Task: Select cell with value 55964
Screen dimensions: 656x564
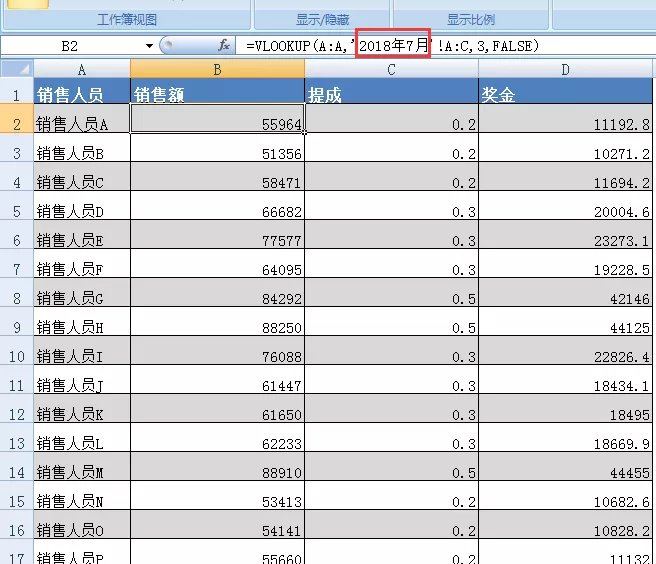Action: pos(218,119)
